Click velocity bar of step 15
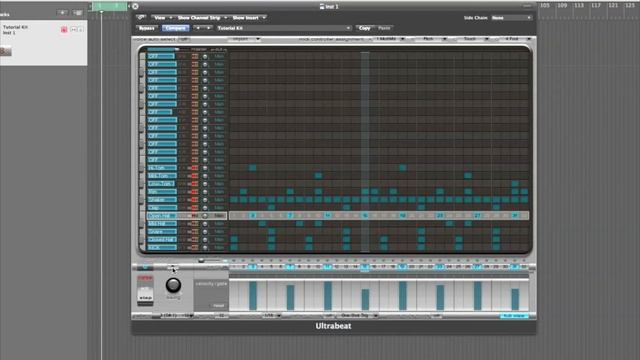640x360 pixels. pos(365,300)
